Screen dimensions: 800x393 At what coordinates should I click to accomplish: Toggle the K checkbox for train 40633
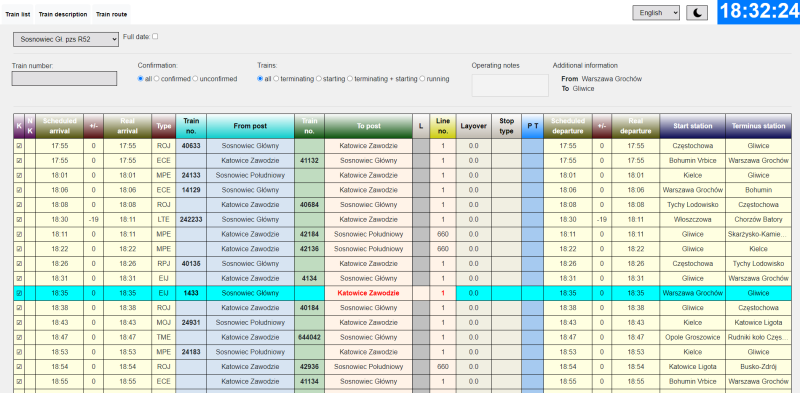(x=19, y=146)
